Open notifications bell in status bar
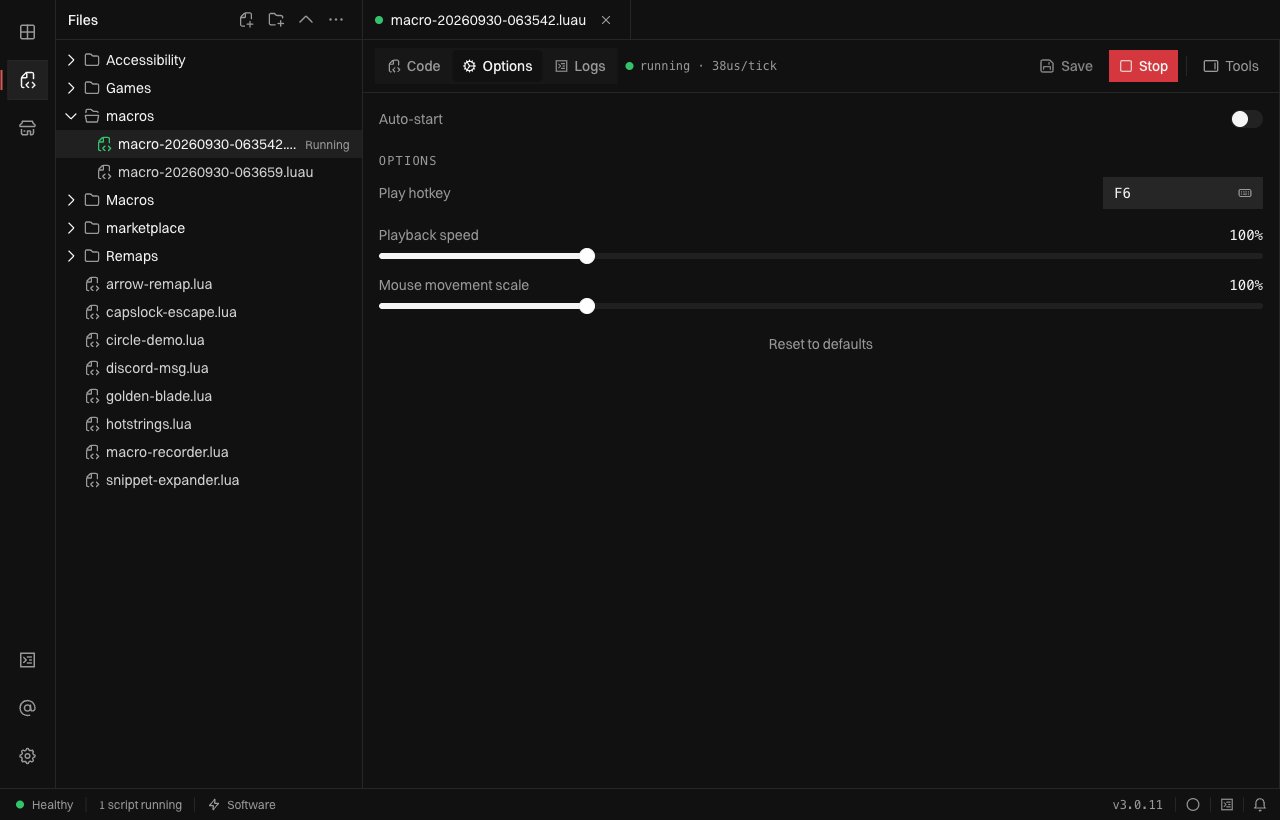 (x=1260, y=805)
